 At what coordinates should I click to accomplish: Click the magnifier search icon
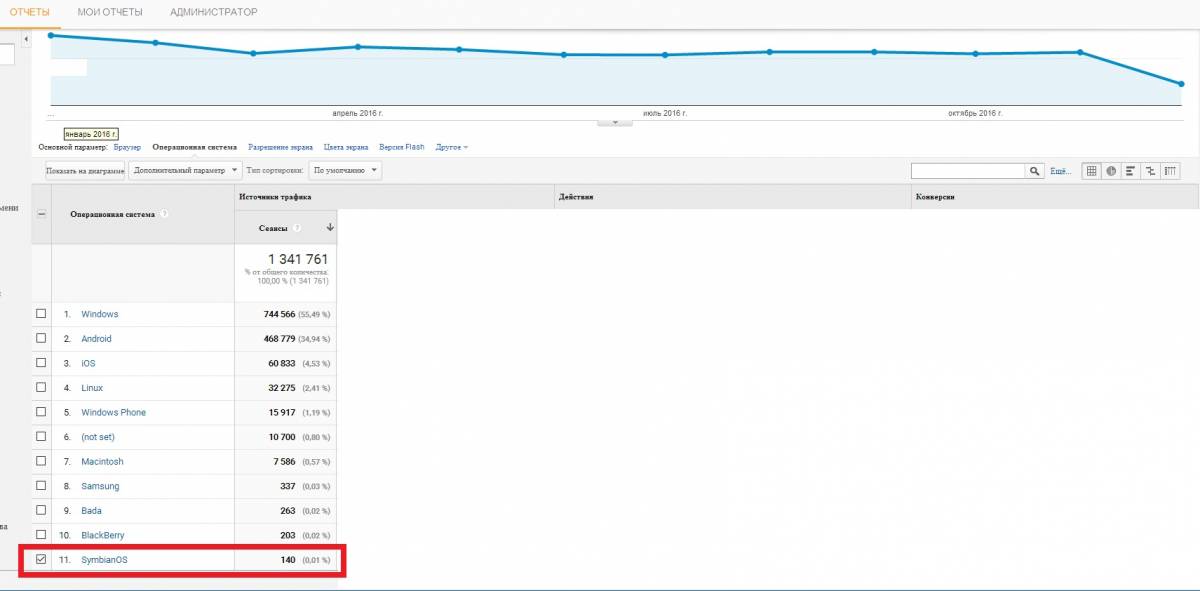pyautogui.click(x=1035, y=171)
